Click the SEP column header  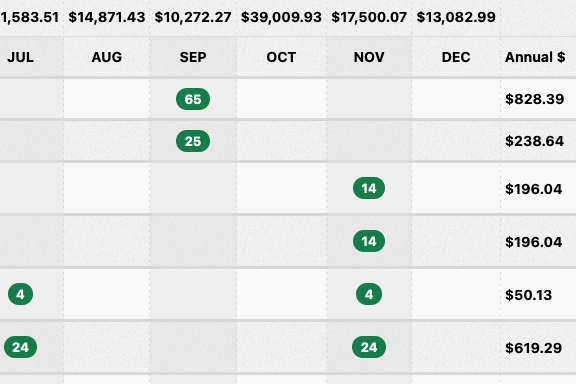(x=193, y=57)
